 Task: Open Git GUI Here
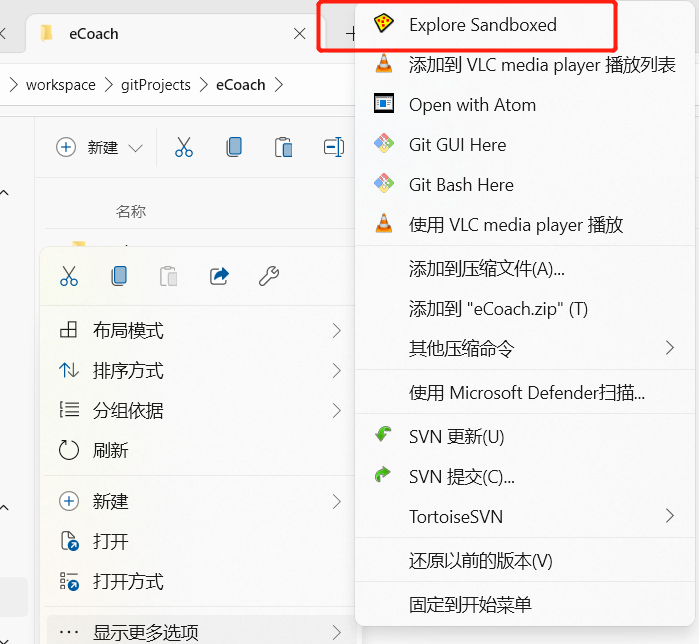tap(457, 145)
